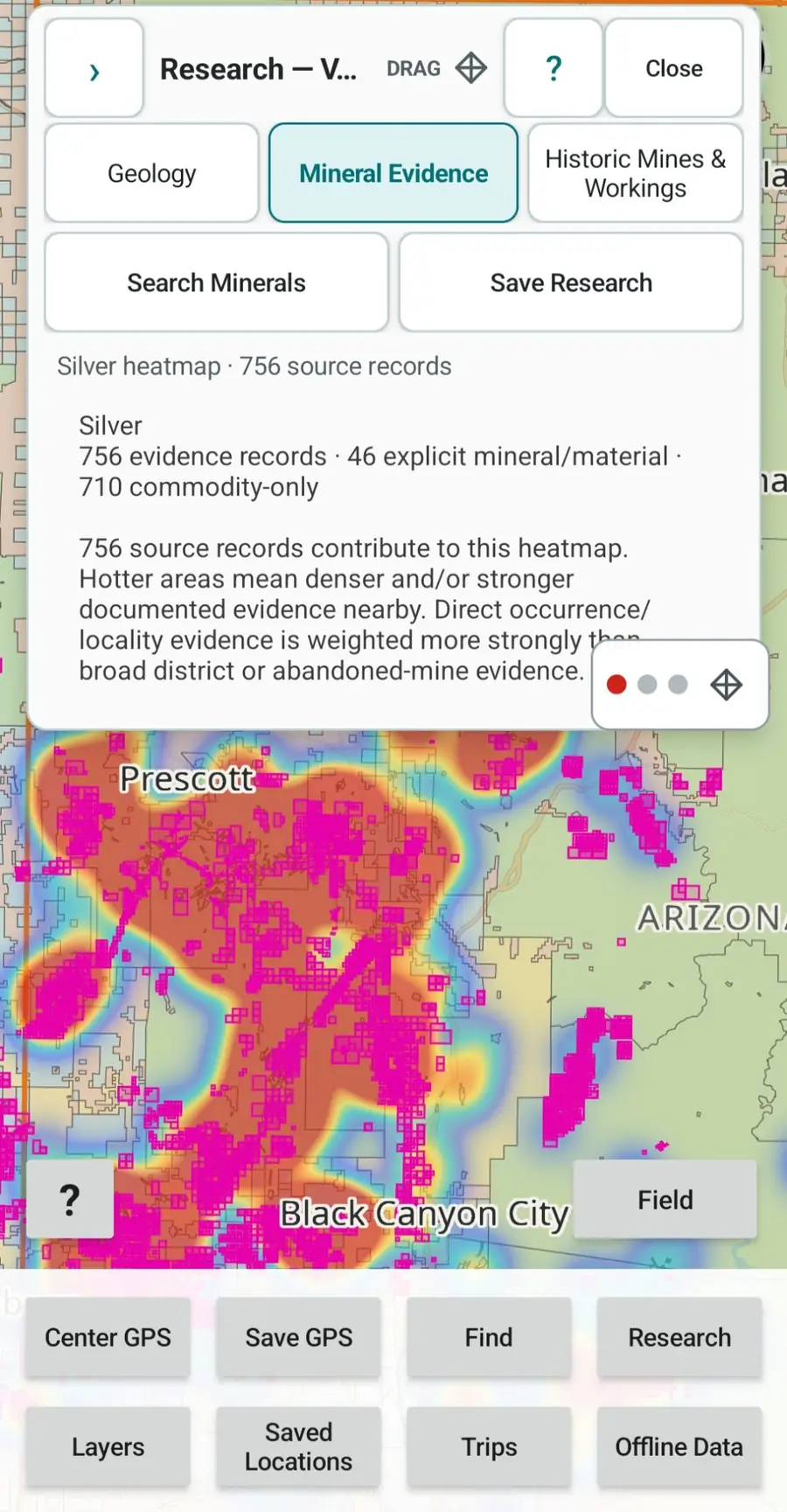Screen dimensions: 787x1512
Task: Click the 'Silver' heading in evidence summary
Action: pyautogui.click(x=110, y=425)
